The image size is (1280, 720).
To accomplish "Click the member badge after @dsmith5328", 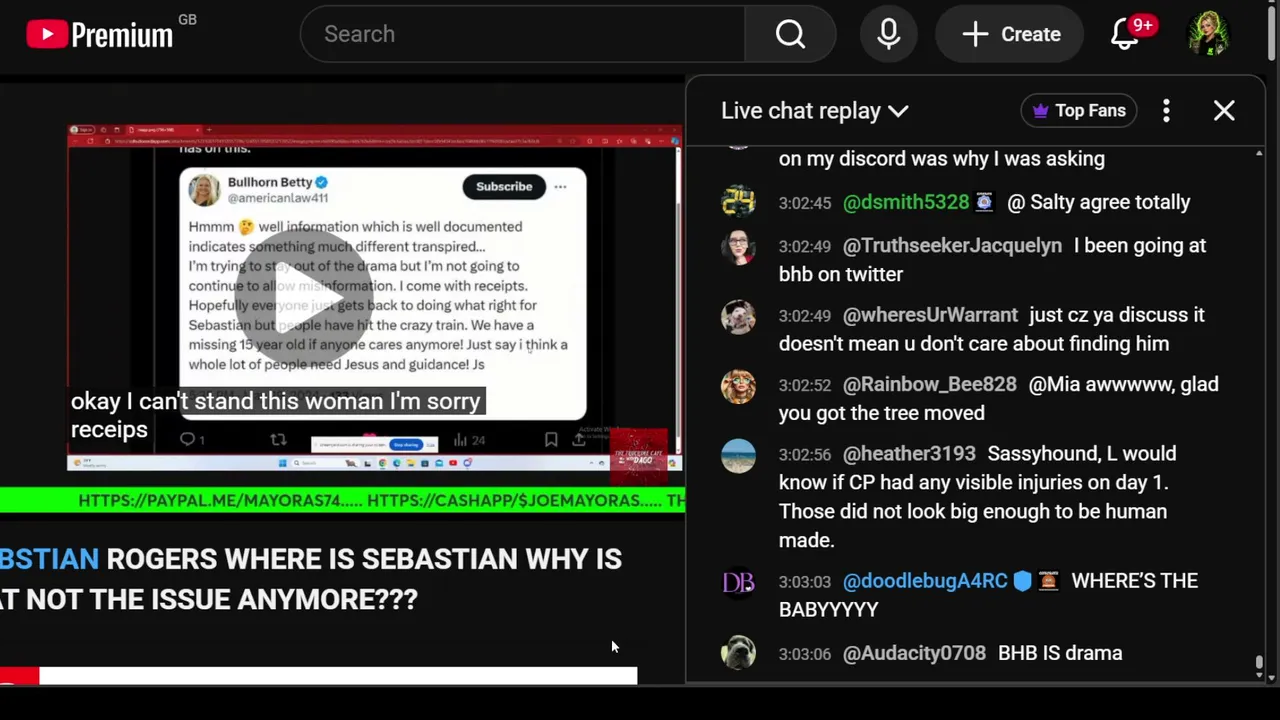I will pyautogui.click(x=984, y=202).
